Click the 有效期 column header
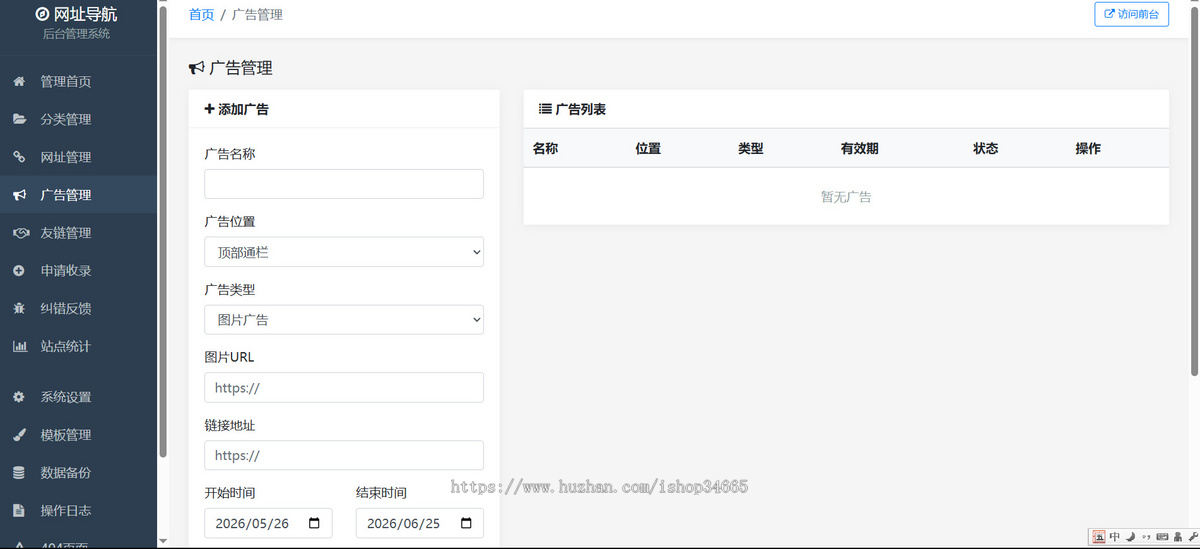 (x=860, y=148)
